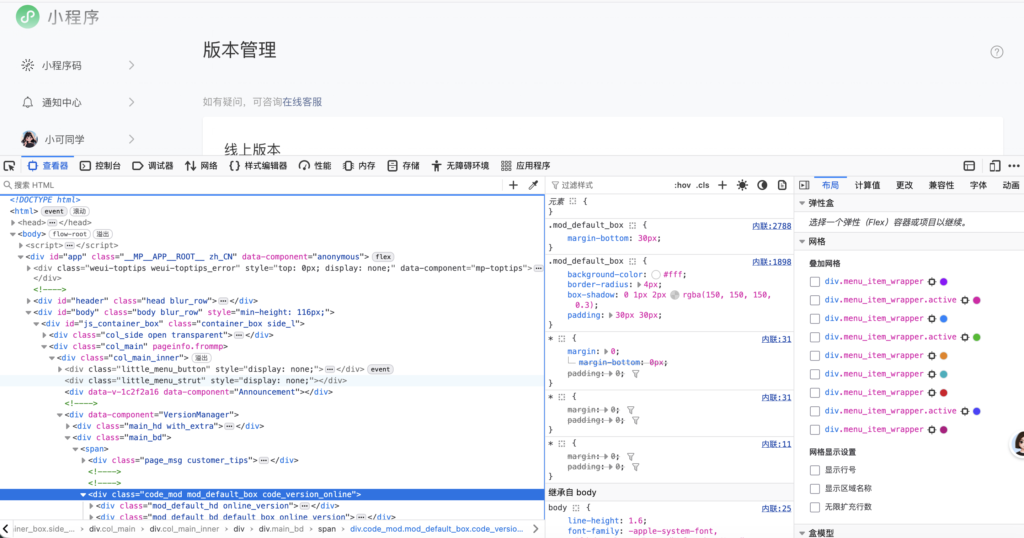This screenshot has height=538, width=1024.
Task: Add a new node with plus icon
Action: [x=513, y=185]
